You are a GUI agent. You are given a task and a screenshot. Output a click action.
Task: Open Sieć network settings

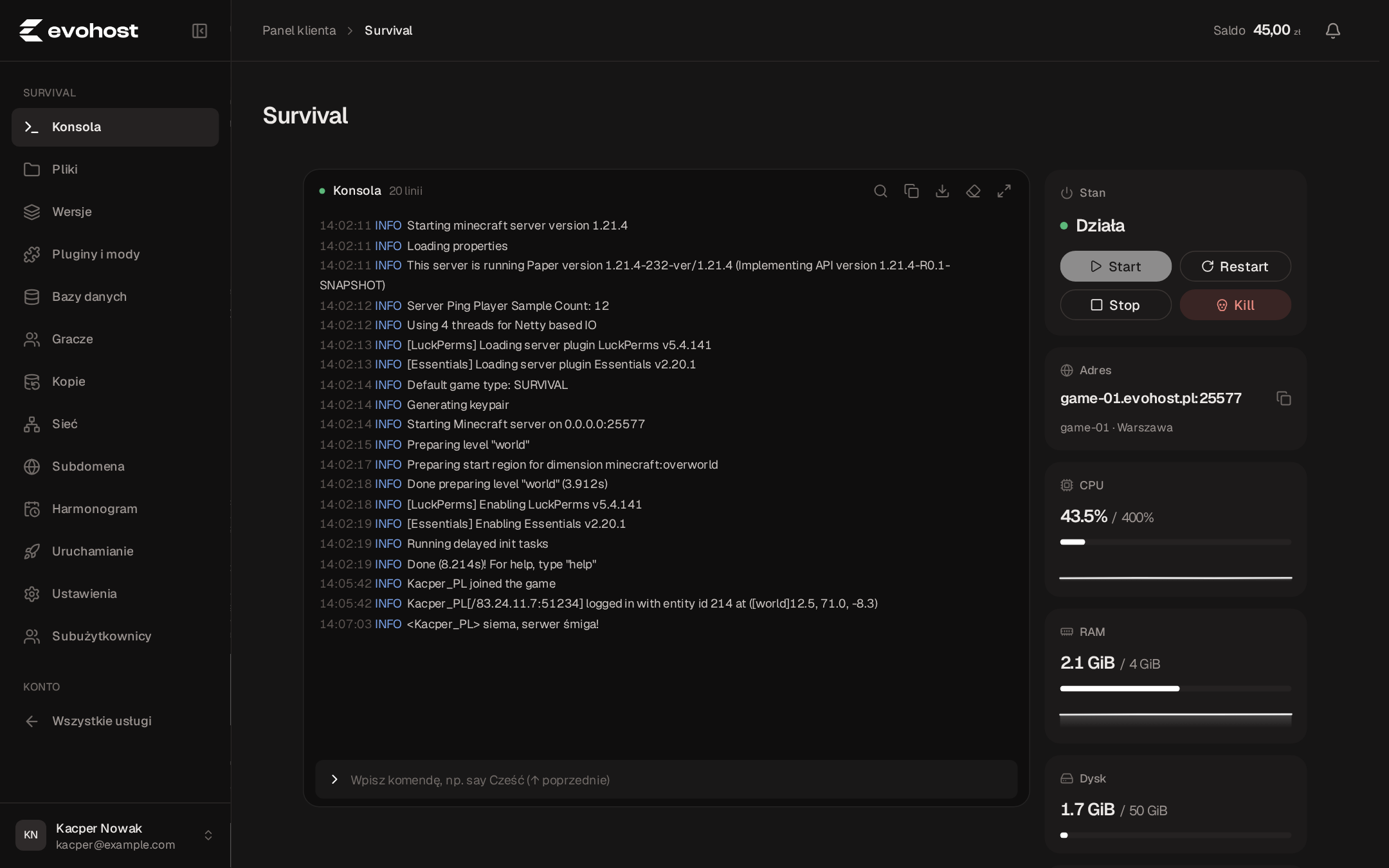(115, 424)
